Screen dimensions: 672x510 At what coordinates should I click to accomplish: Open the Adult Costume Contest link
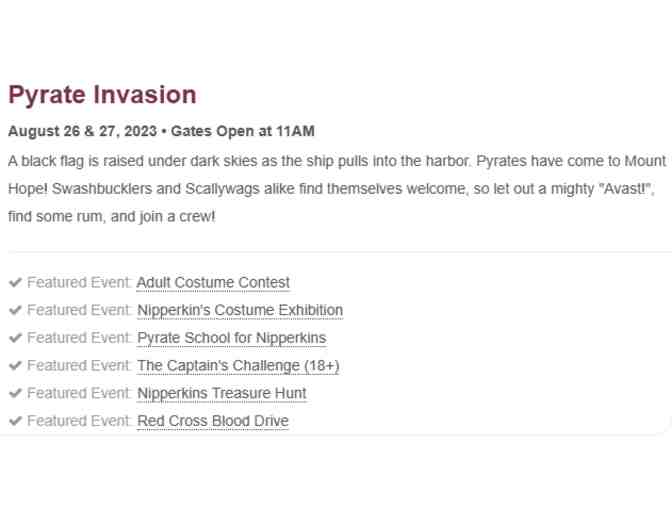pyautogui.click(x=213, y=283)
